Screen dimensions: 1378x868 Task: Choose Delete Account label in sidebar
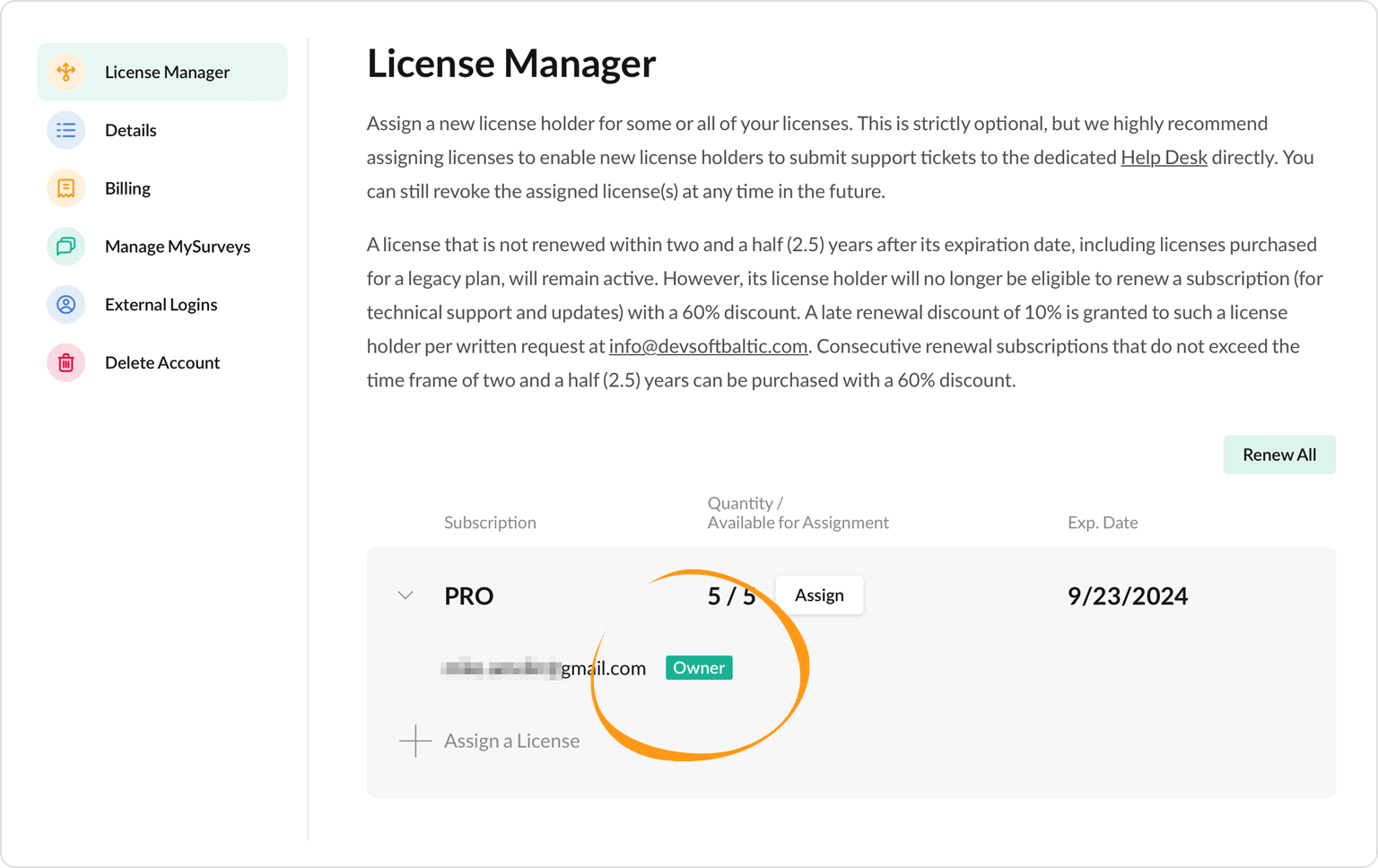click(161, 363)
